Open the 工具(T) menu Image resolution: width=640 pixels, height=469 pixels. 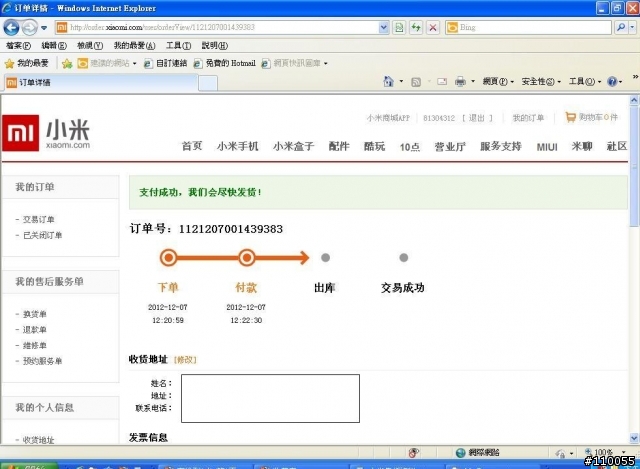178,45
